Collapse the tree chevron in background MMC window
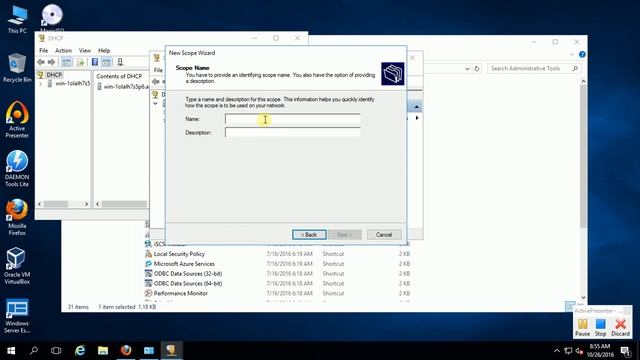640x360 pixels. pyautogui.click(x=155, y=104)
